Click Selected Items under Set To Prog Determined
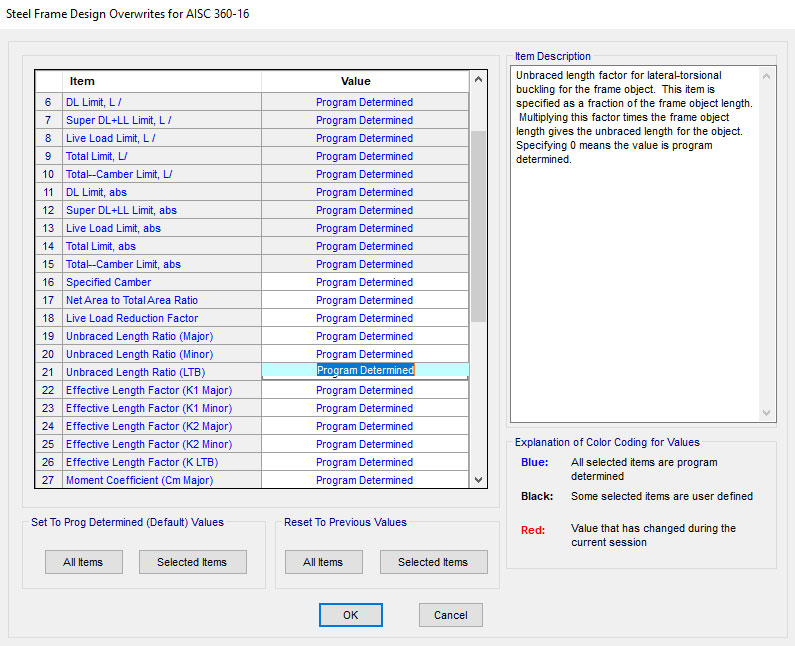 [x=192, y=562]
